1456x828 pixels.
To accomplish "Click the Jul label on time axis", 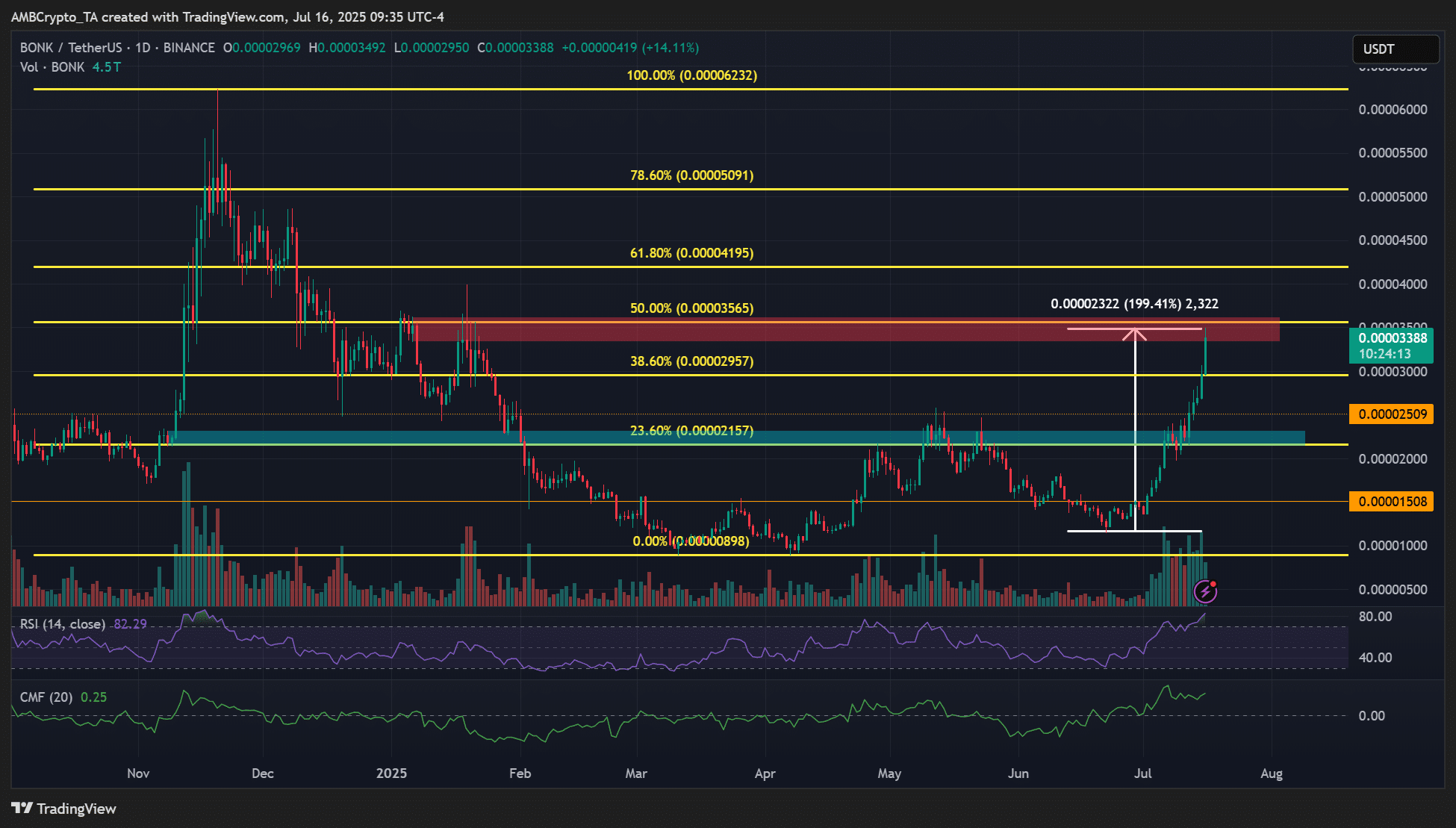I will coord(1142,773).
